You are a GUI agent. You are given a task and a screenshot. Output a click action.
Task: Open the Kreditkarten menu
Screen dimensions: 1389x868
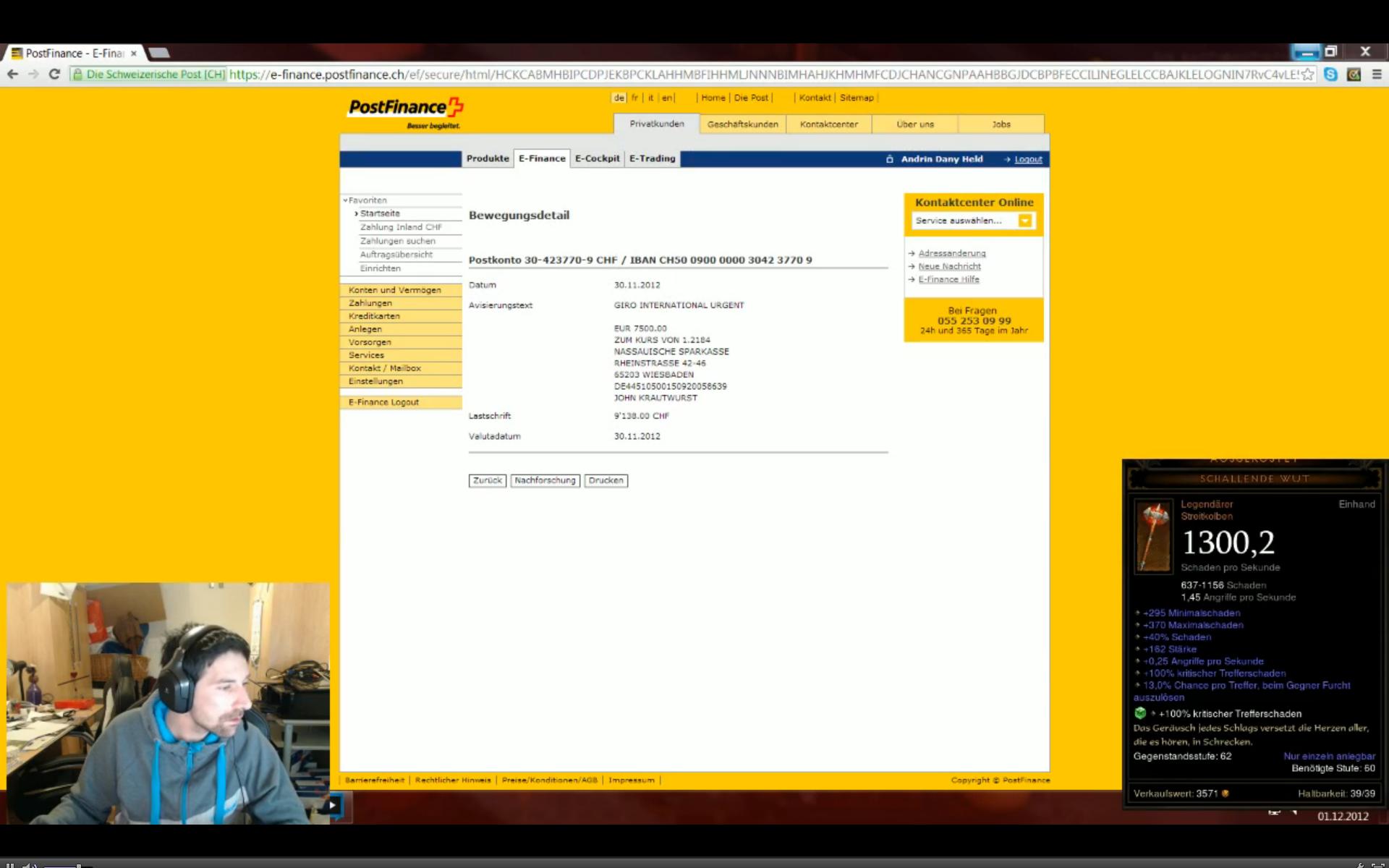tap(401, 316)
